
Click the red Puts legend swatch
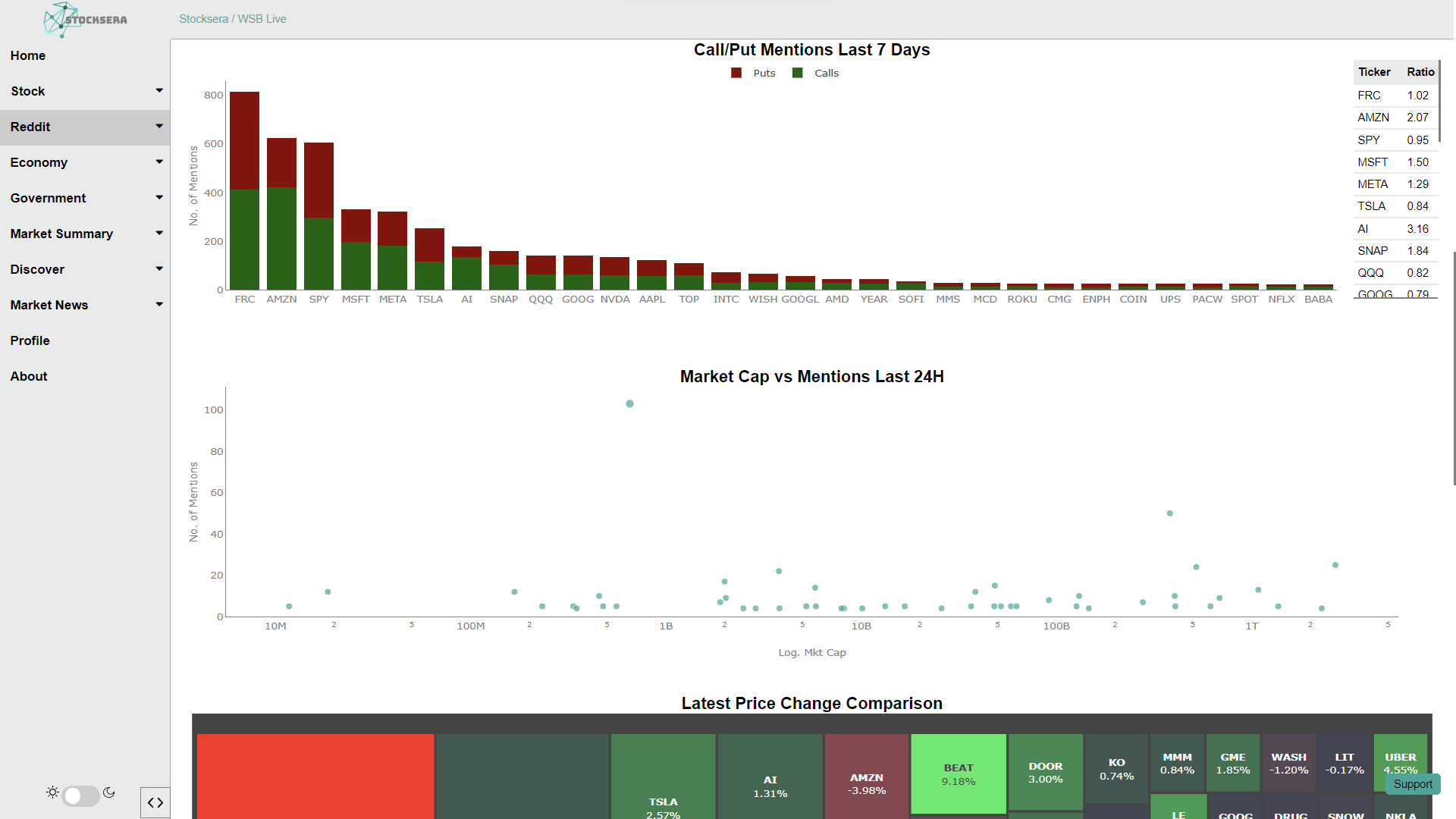pos(736,73)
